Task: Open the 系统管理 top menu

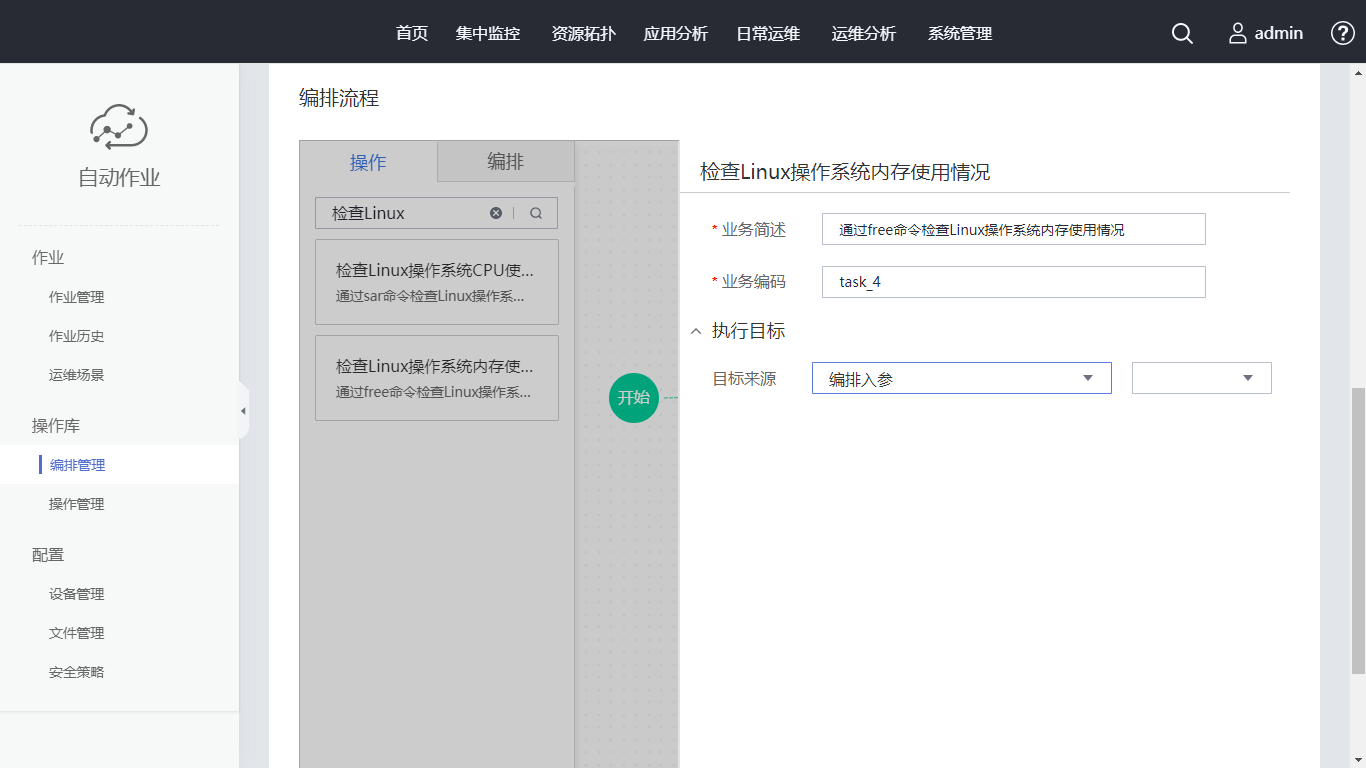Action: click(960, 34)
